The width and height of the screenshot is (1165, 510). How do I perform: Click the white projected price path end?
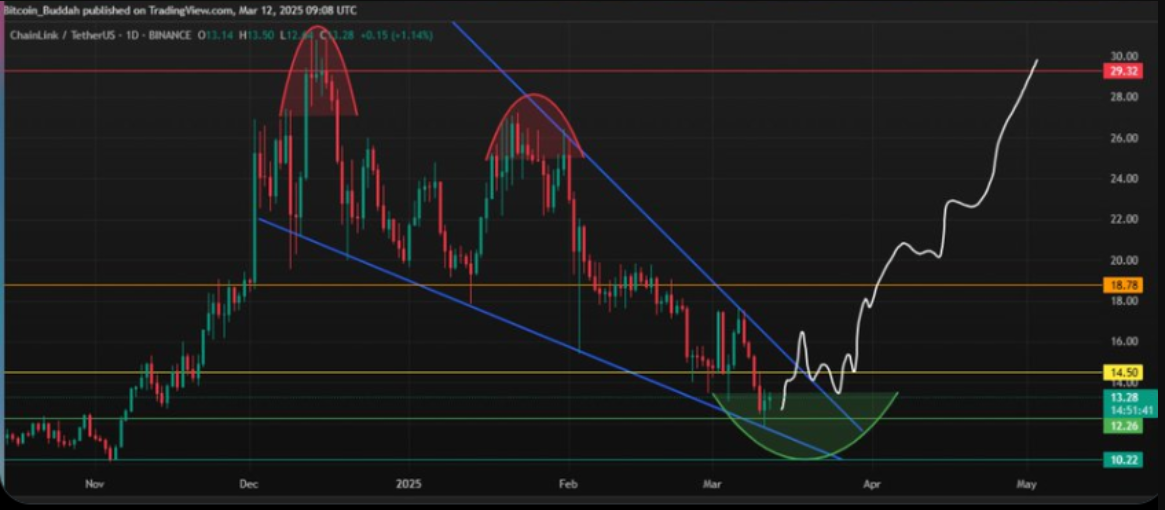1037,60
